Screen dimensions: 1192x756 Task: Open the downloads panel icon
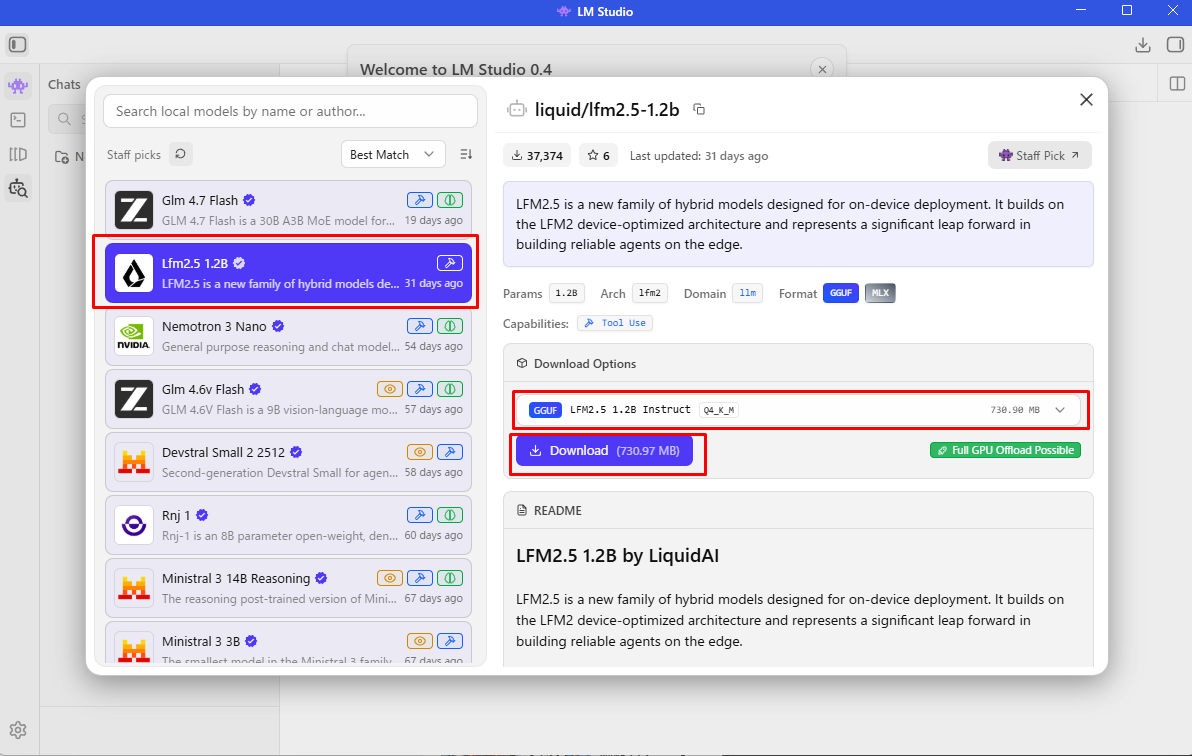(1143, 45)
